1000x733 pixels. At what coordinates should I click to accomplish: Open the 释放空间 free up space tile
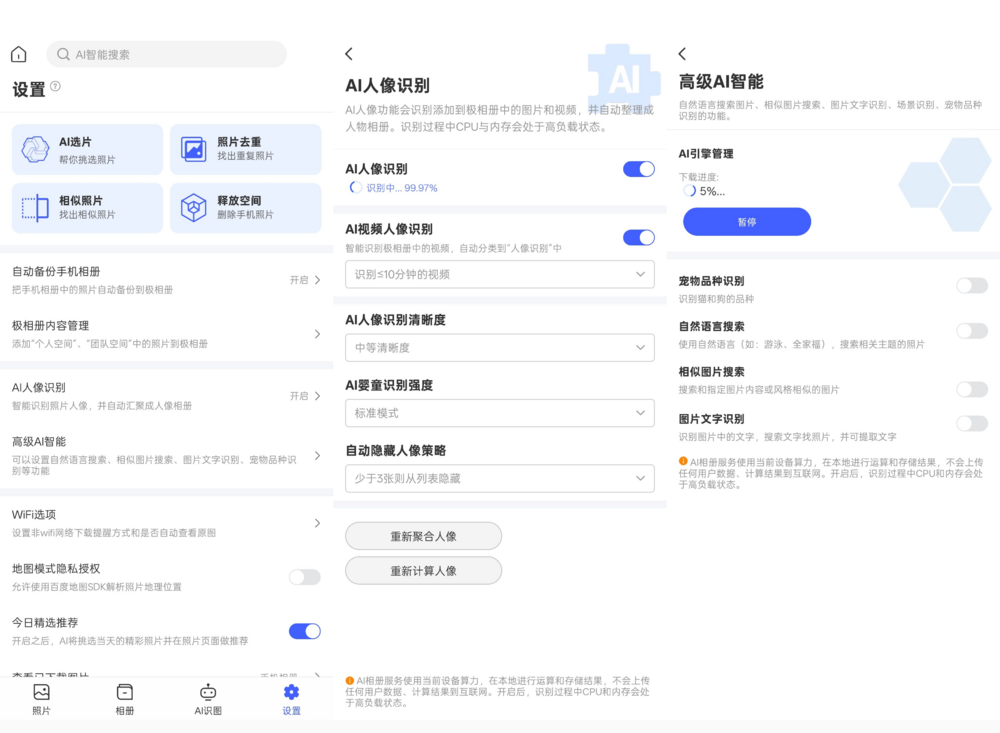pyautogui.click(x=245, y=208)
